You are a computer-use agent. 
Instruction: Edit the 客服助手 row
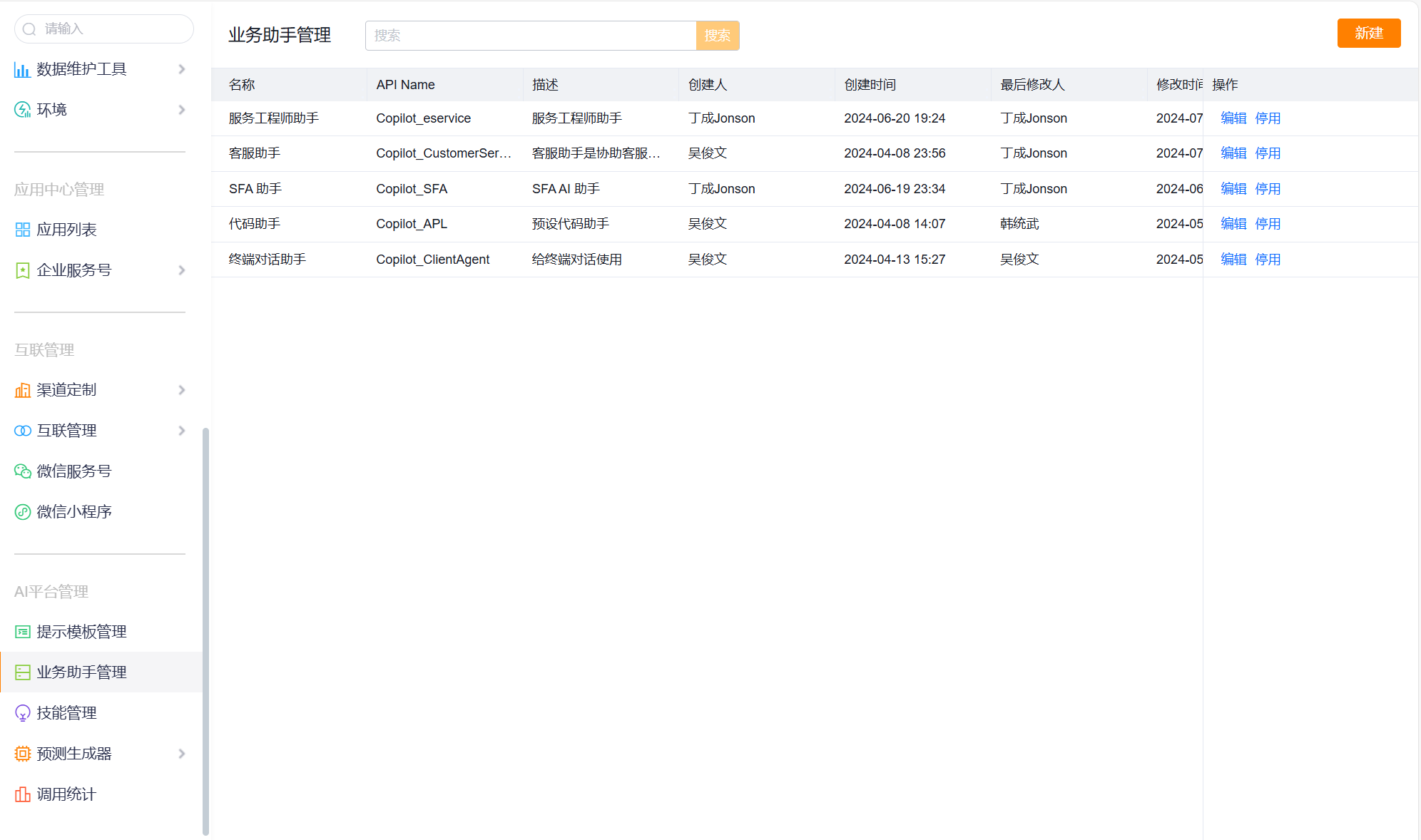(1233, 153)
